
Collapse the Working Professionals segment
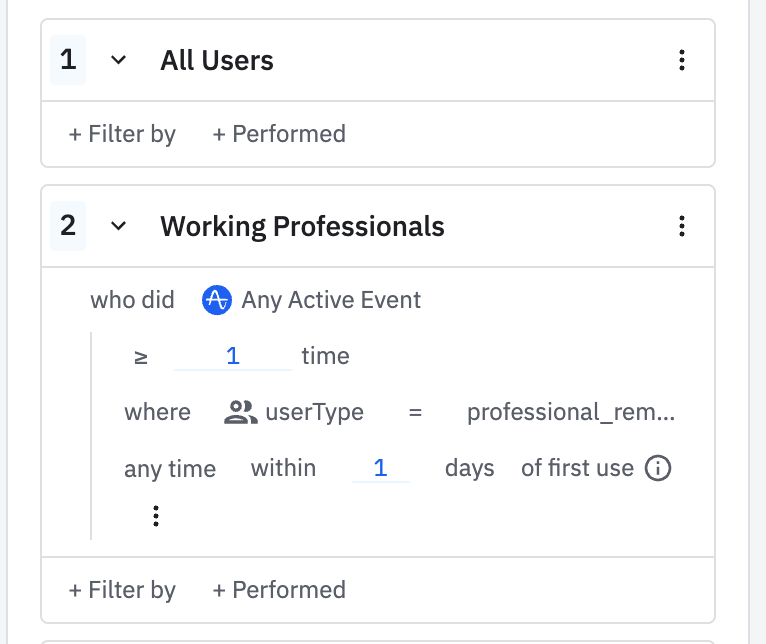(x=118, y=227)
